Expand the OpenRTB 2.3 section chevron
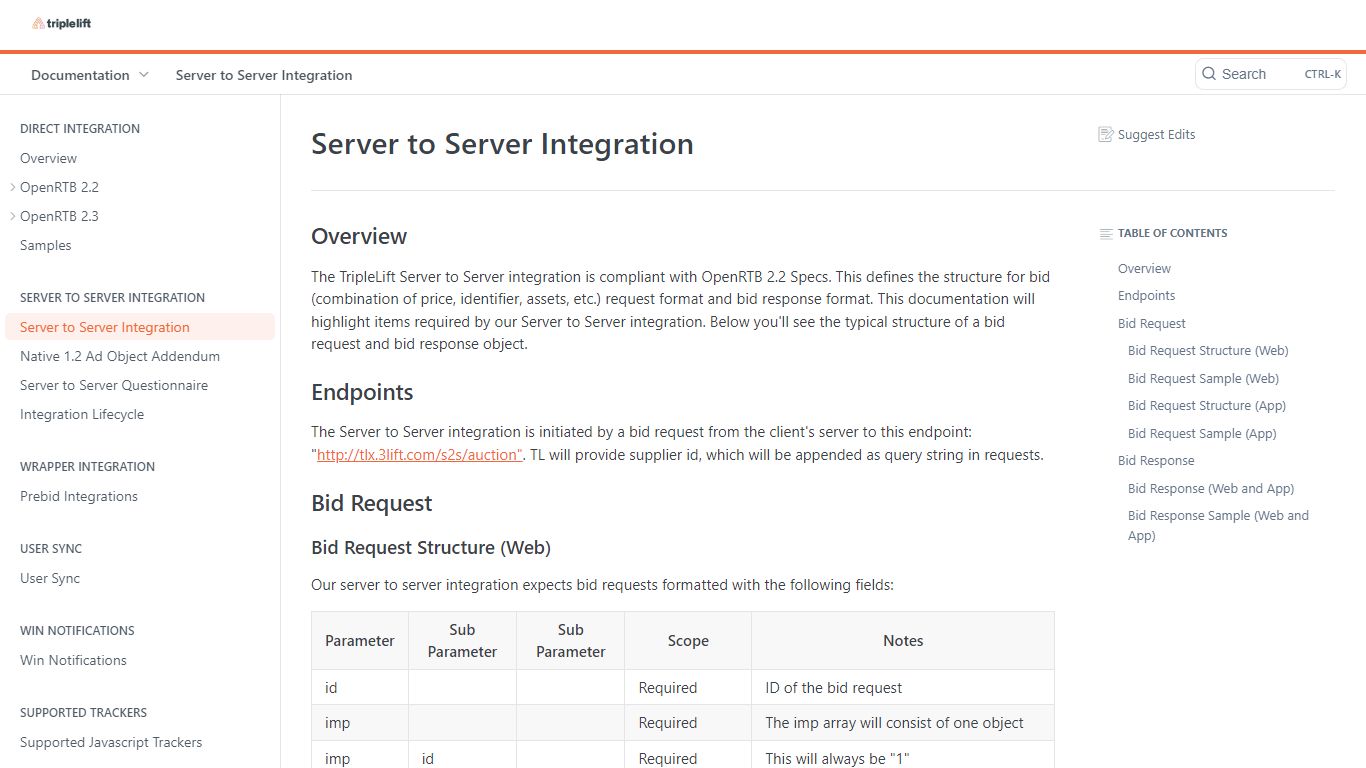 (x=12, y=216)
